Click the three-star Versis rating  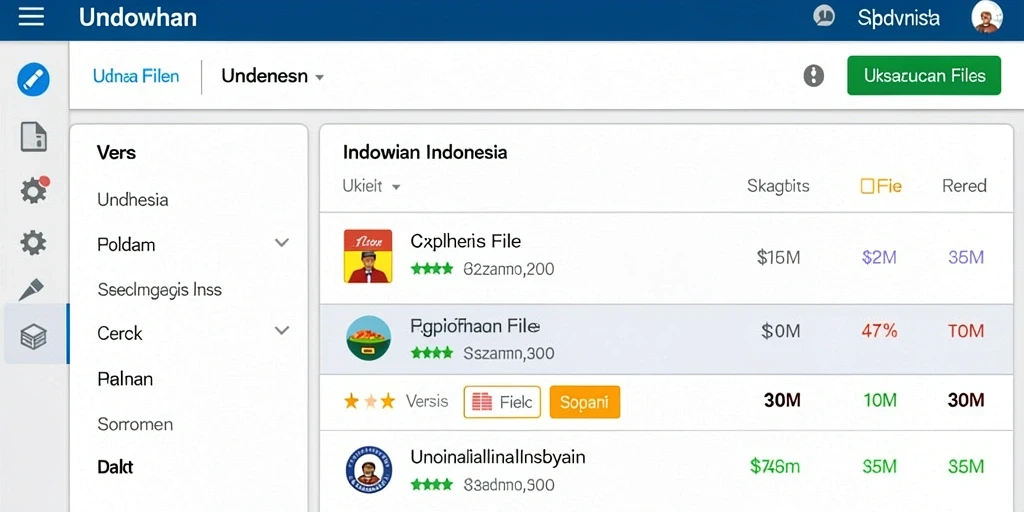click(x=370, y=401)
